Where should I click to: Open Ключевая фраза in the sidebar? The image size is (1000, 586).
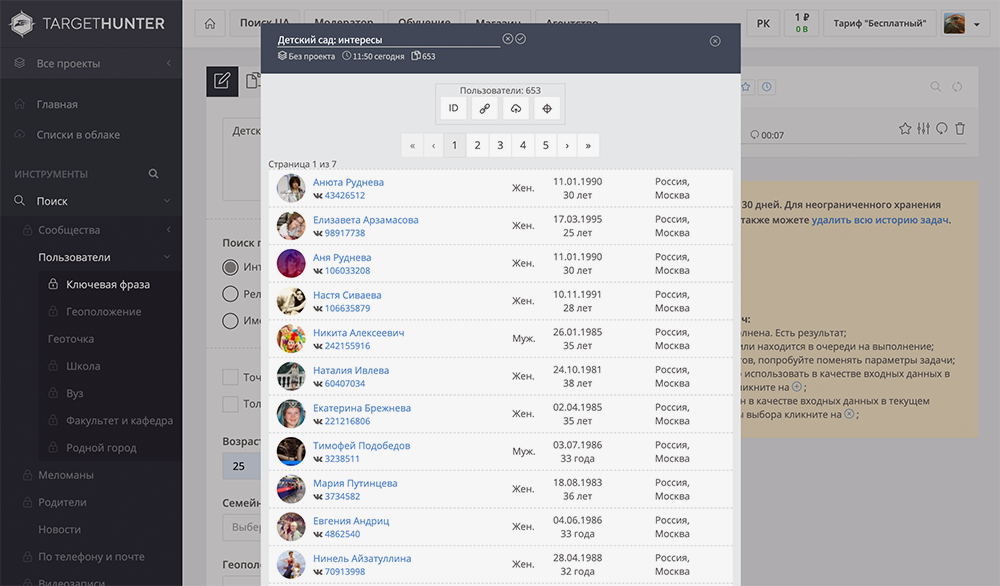pos(107,284)
